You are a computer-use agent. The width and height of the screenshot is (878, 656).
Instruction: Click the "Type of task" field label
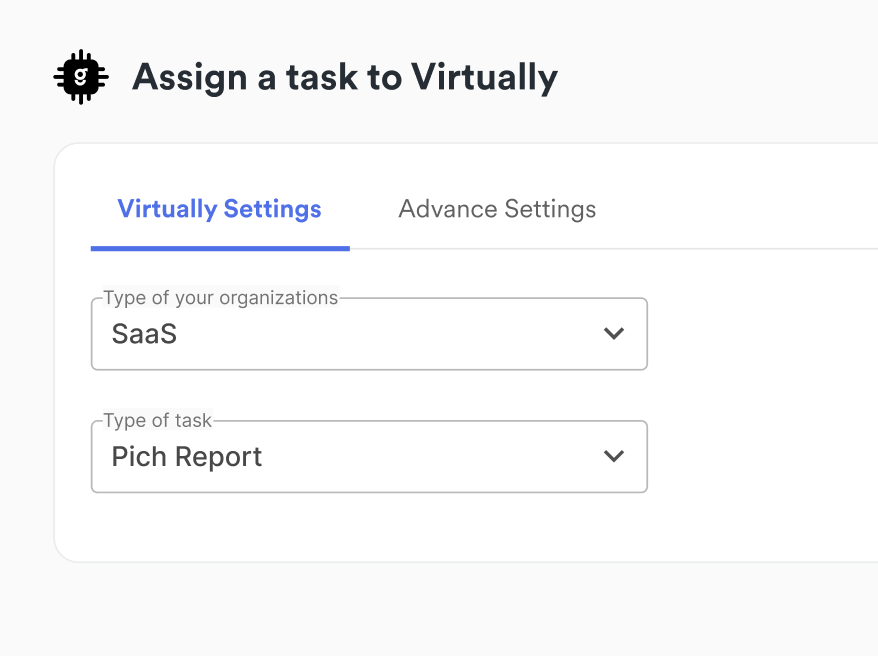click(158, 421)
